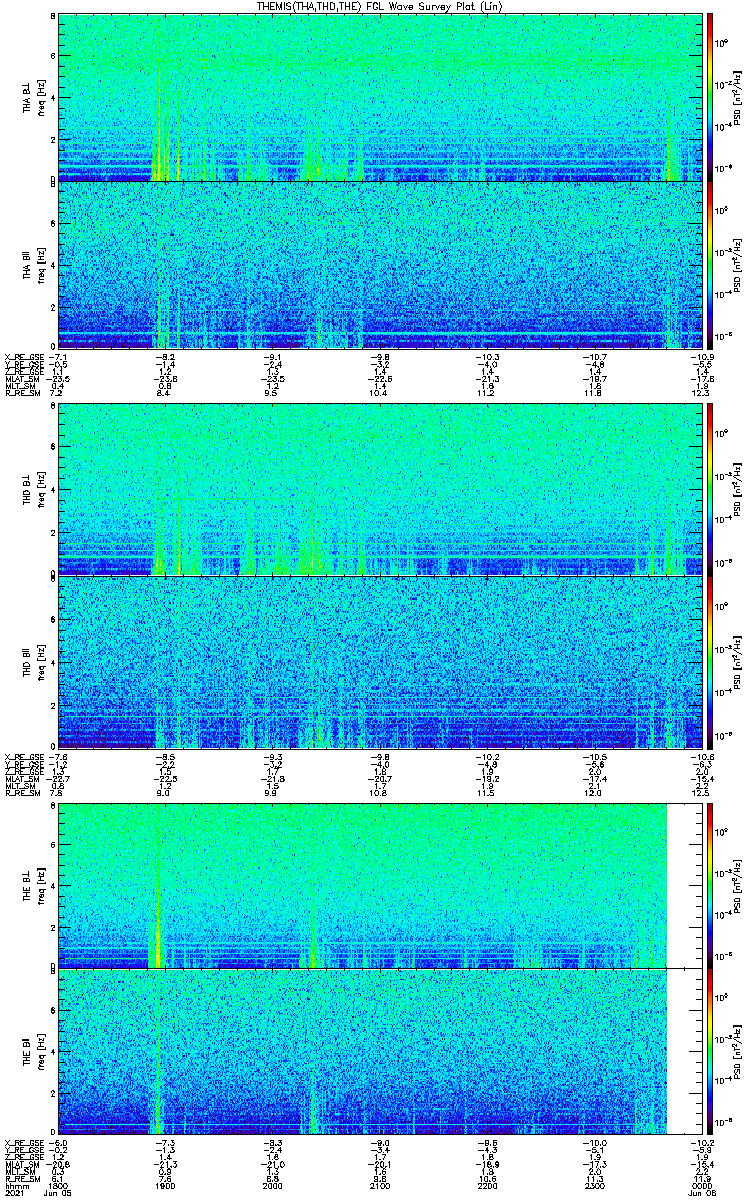Click the THE B-perpendicular freq [Hz] axis label
The height and width of the screenshot is (1200, 750).
point(41,886)
